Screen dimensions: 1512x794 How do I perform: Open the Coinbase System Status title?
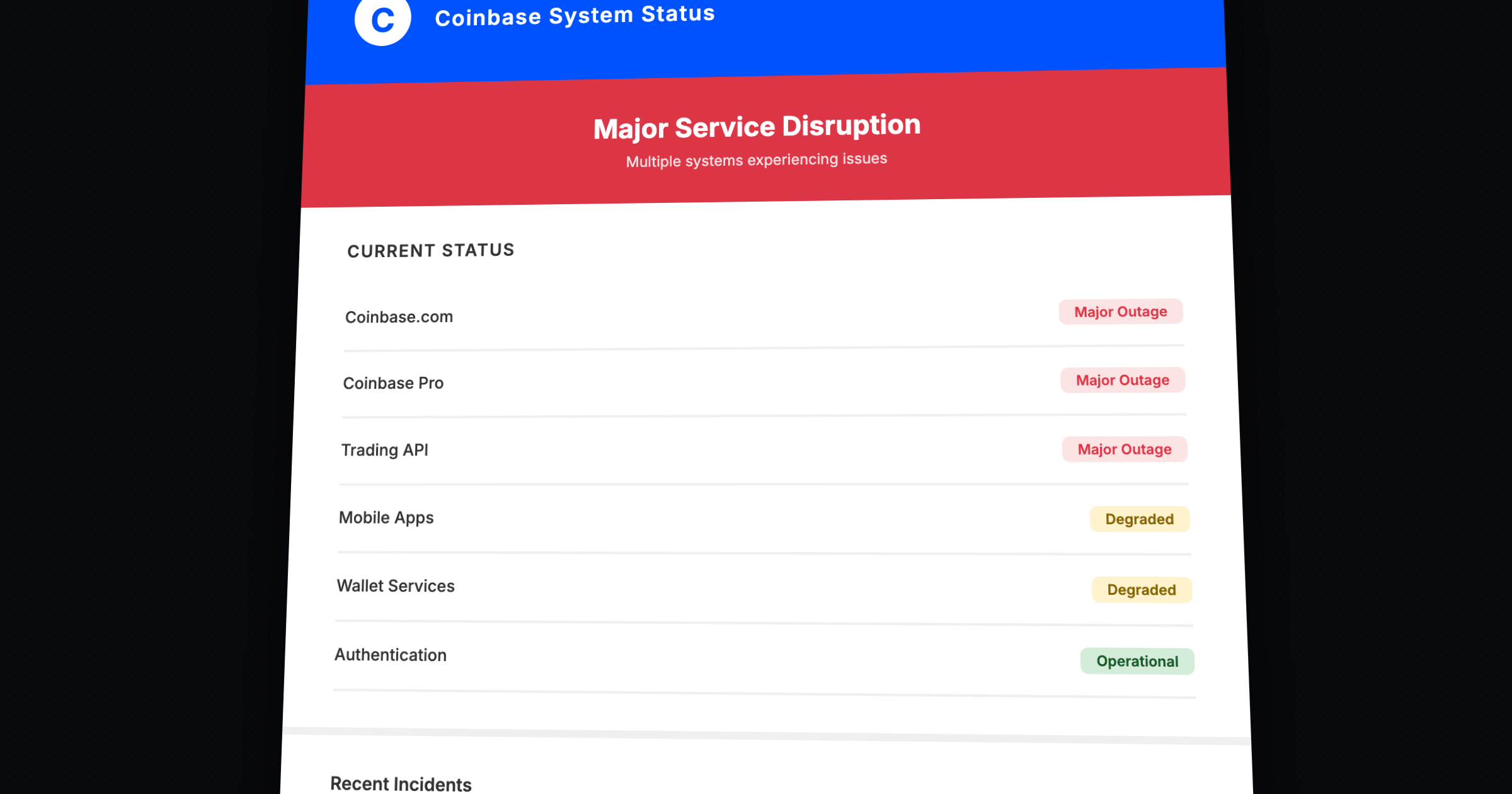click(x=575, y=16)
